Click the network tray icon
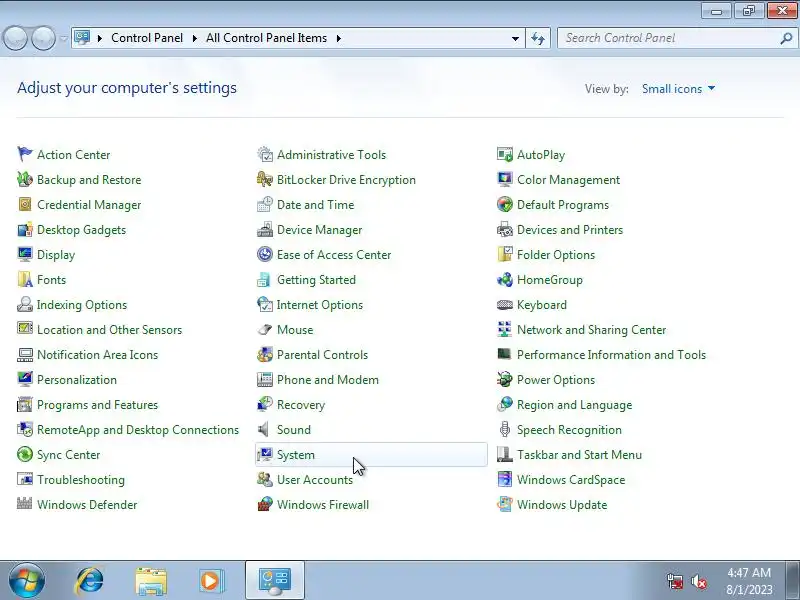 tap(675, 581)
